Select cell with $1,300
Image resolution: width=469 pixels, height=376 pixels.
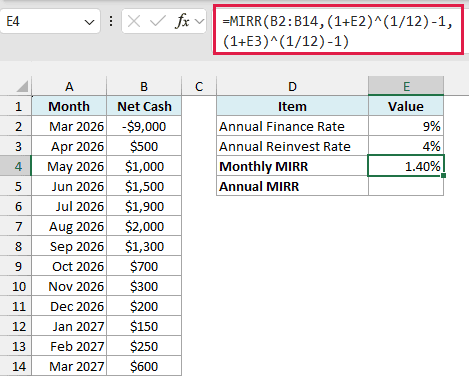(x=144, y=246)
